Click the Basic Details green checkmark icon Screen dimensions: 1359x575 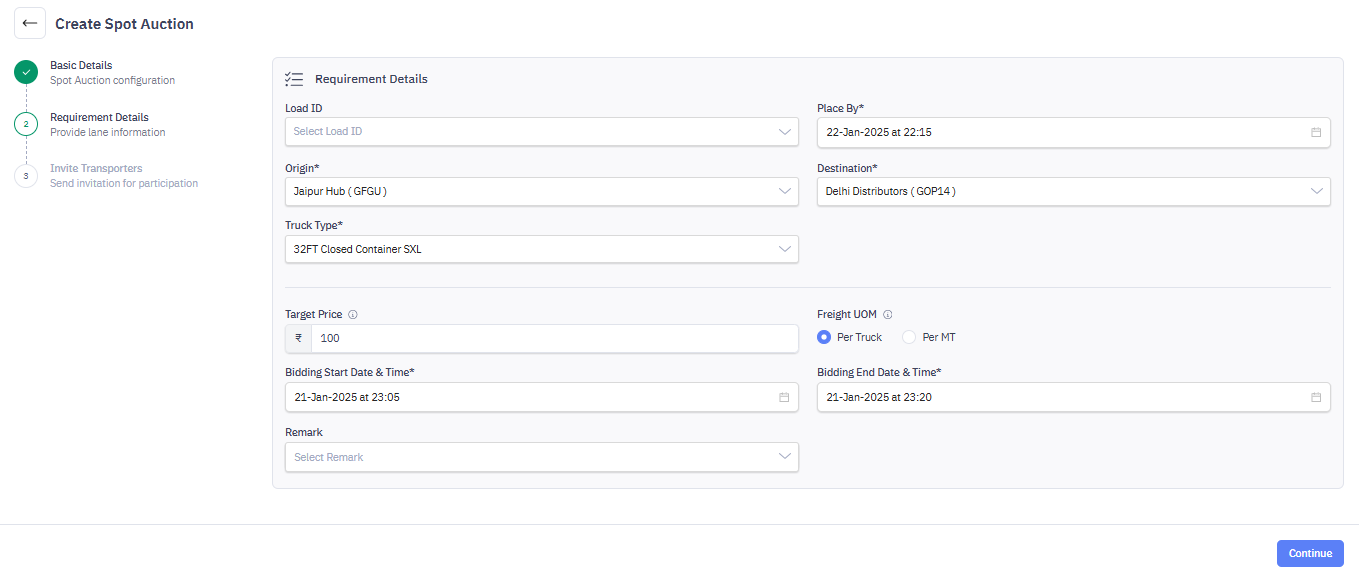(26, 72)
